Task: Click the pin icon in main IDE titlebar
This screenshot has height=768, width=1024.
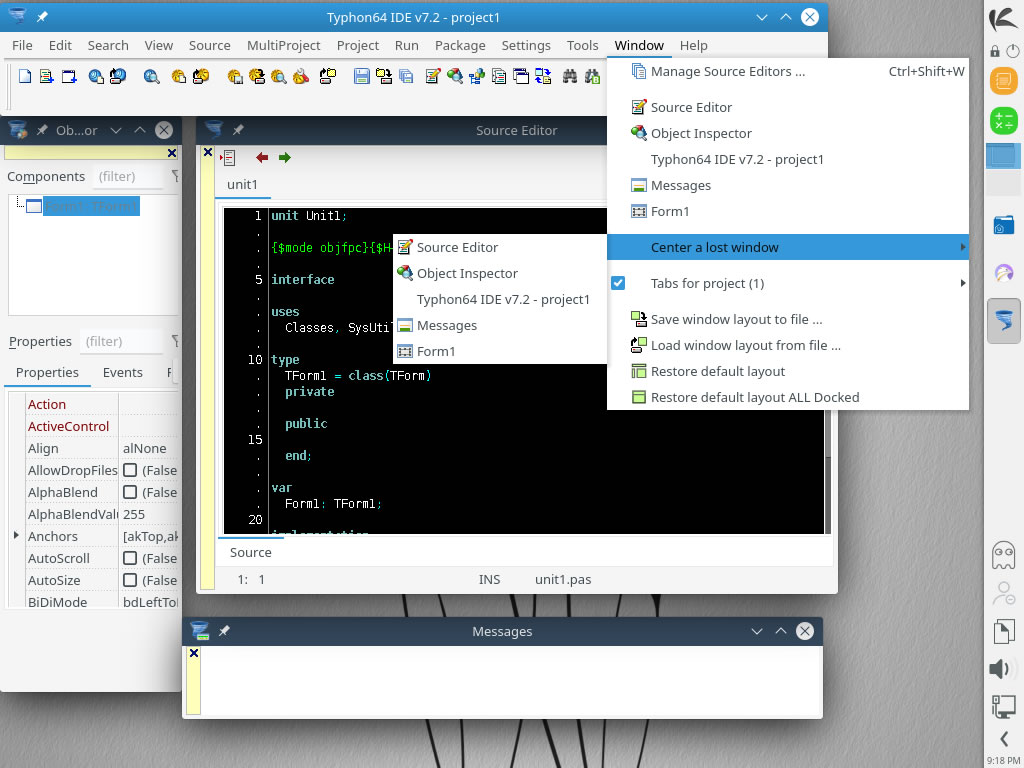Action: tap(42, 17)
